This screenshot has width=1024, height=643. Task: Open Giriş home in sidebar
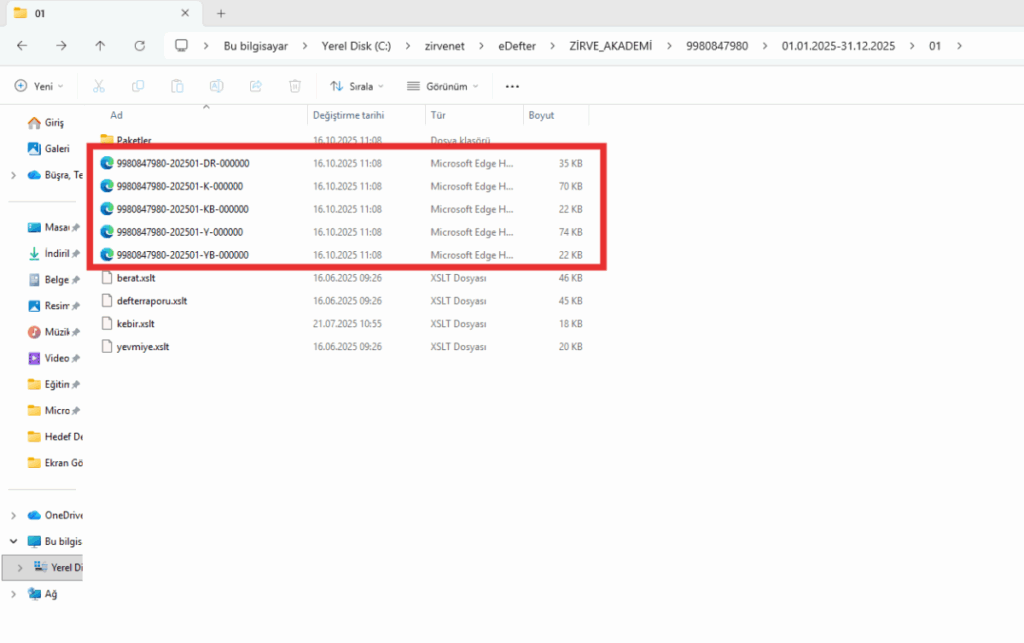tap(46, 123)
